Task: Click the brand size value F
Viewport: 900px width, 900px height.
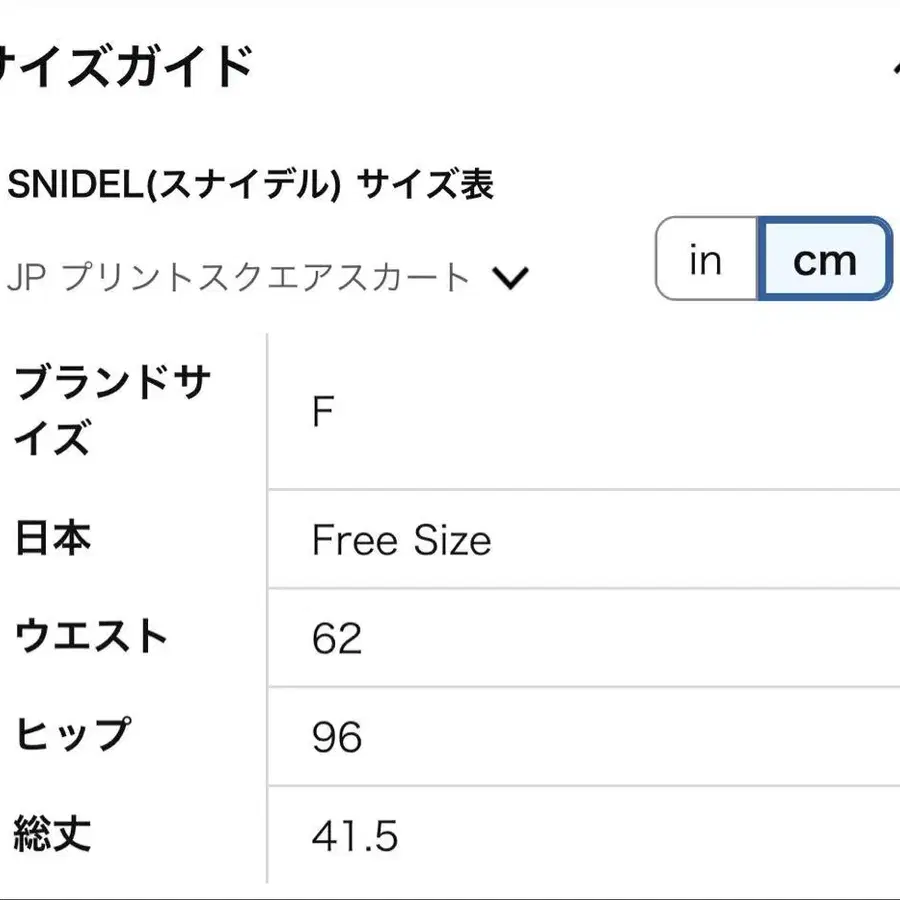Action: coord(323,412)
